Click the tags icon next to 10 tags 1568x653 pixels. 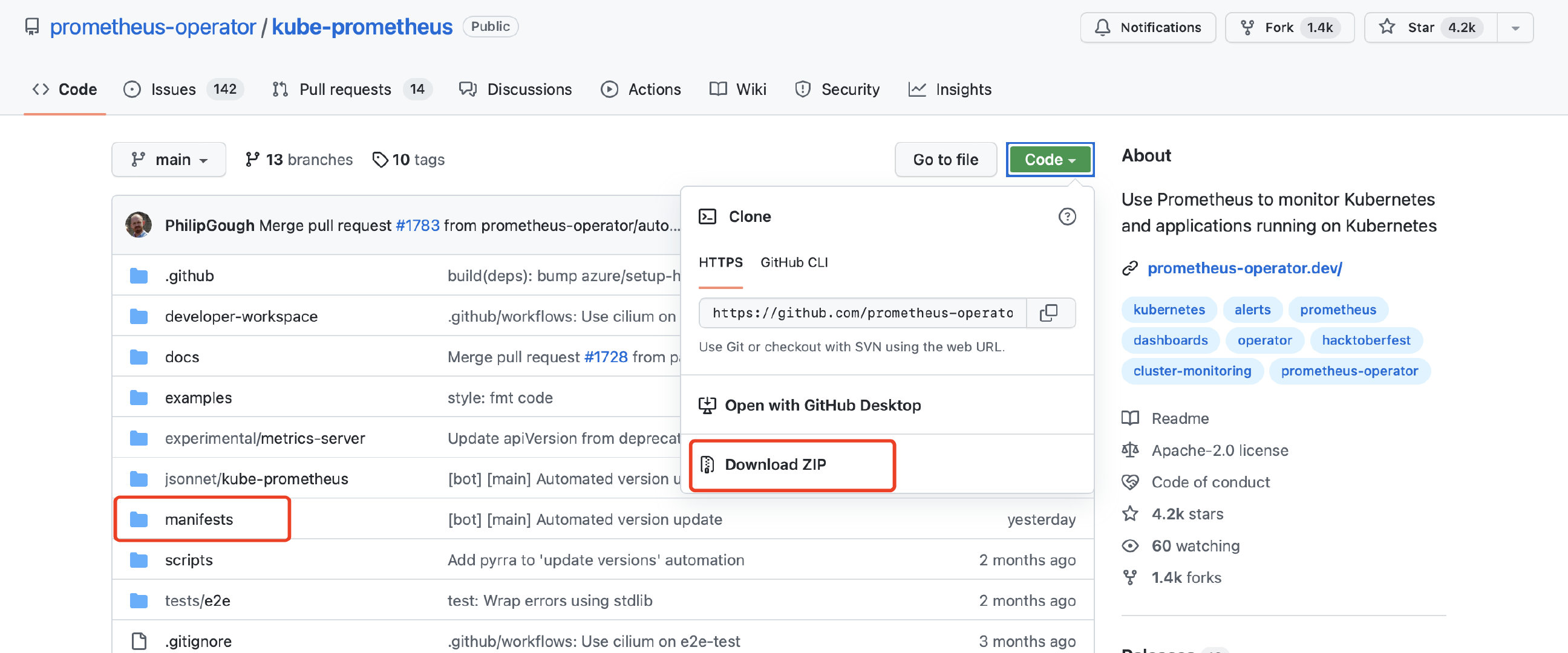point(381,160)
